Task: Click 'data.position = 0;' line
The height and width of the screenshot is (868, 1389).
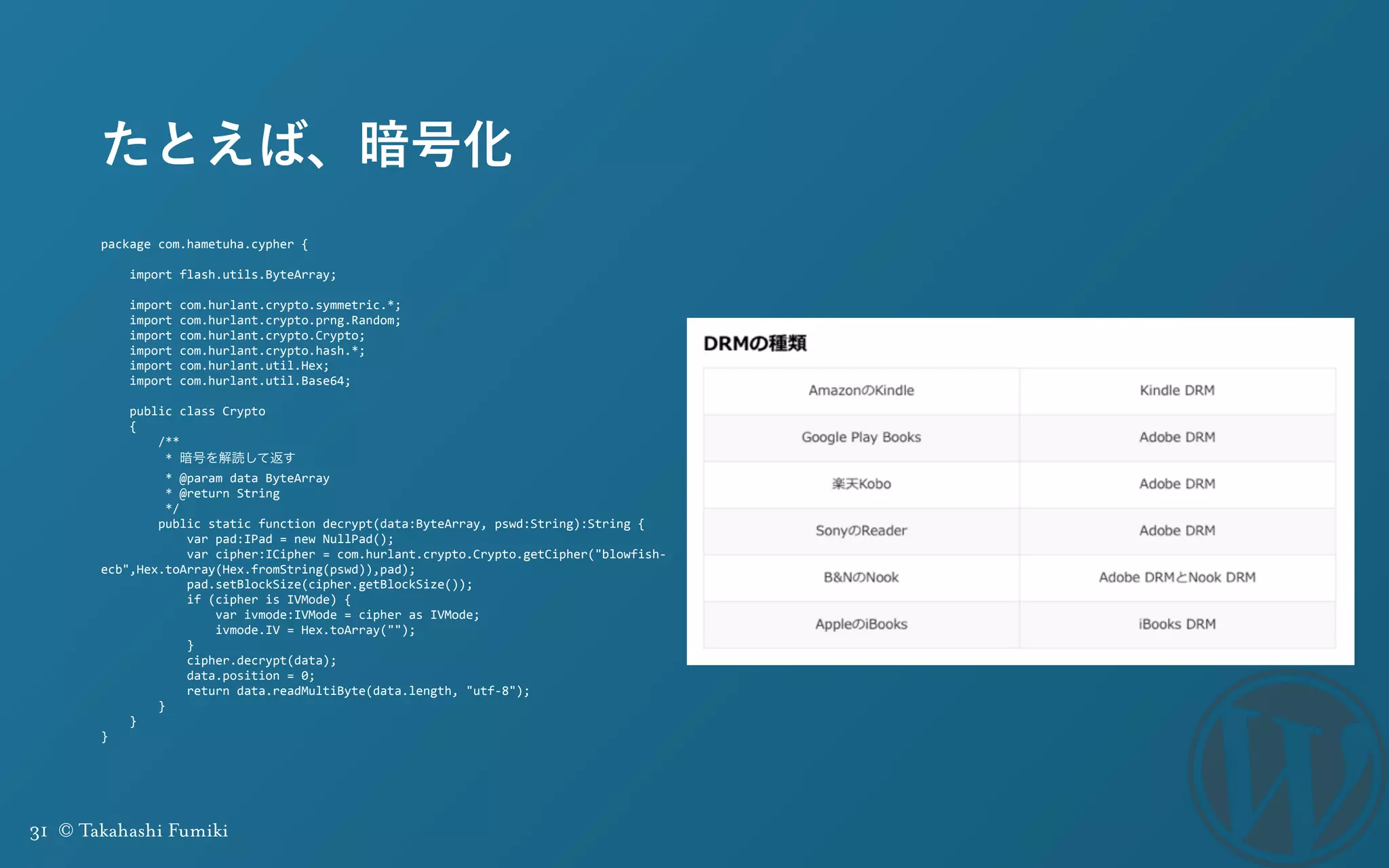Action: pos(251,676)
